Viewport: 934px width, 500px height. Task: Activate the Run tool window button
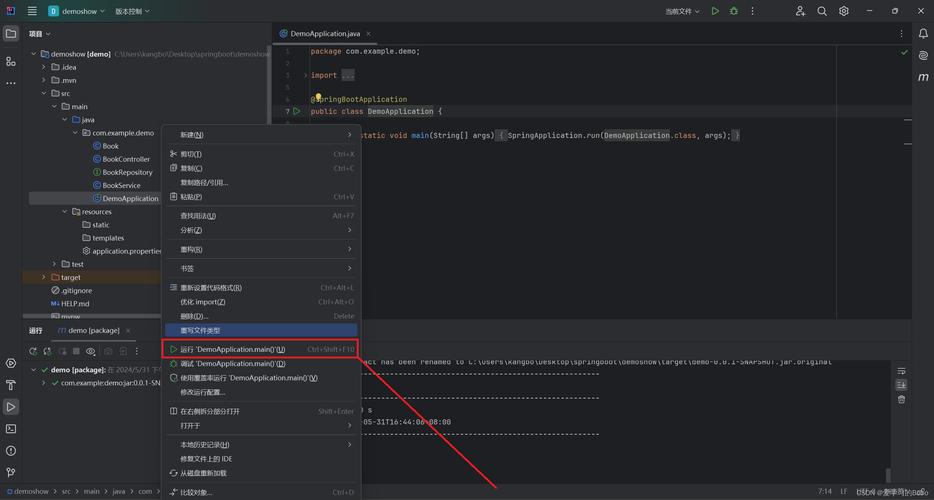(11, 406)
